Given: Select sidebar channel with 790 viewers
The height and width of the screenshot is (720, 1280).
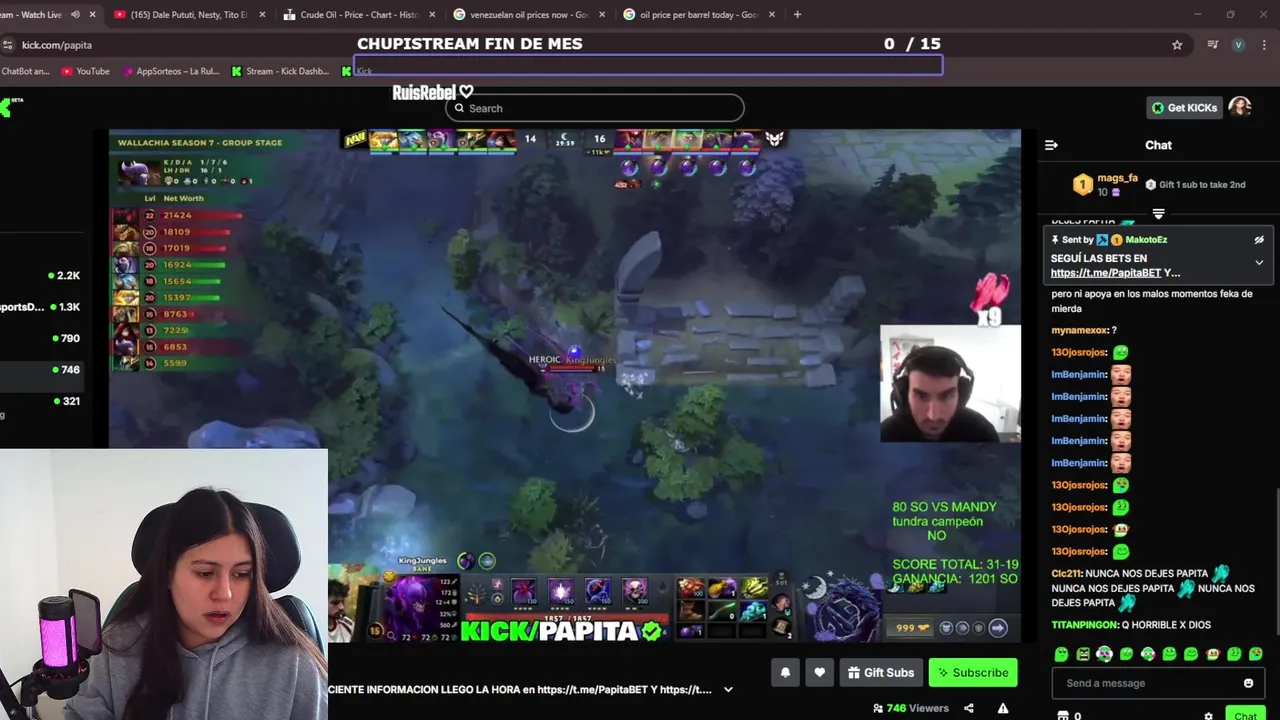Looking at the screenshot, I should coord(41,338).
